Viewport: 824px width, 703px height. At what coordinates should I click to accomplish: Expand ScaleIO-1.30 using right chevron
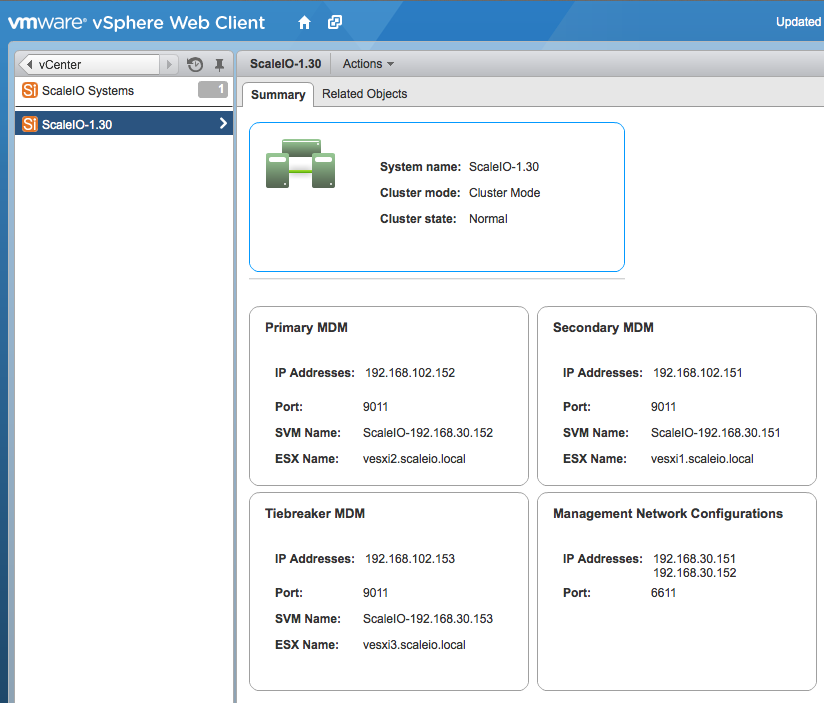[223, 124]
